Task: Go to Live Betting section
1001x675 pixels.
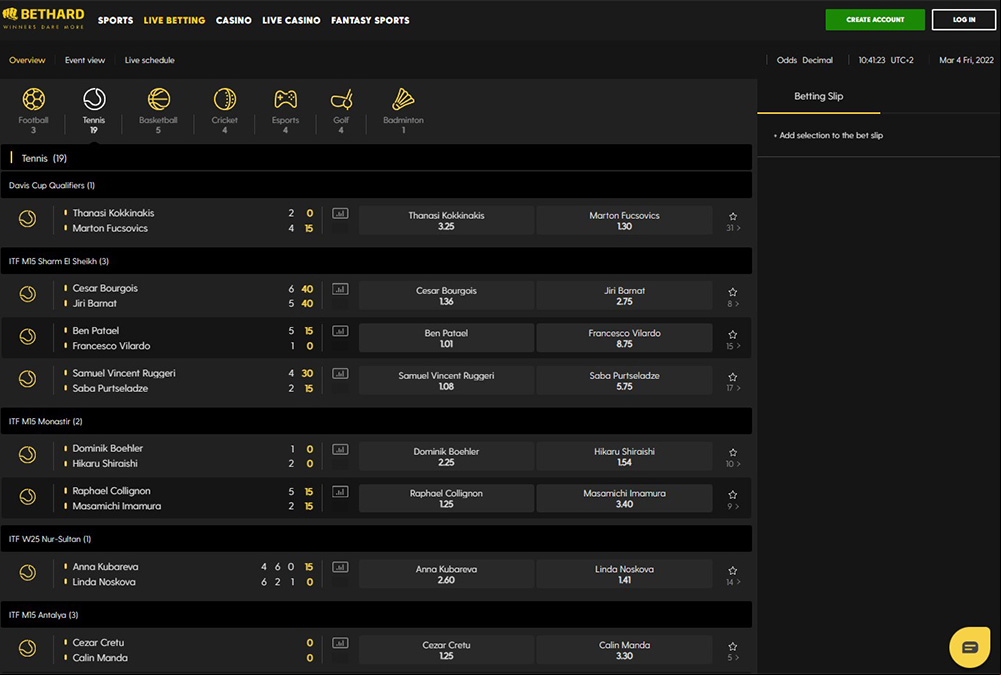Action: point(174,20)
